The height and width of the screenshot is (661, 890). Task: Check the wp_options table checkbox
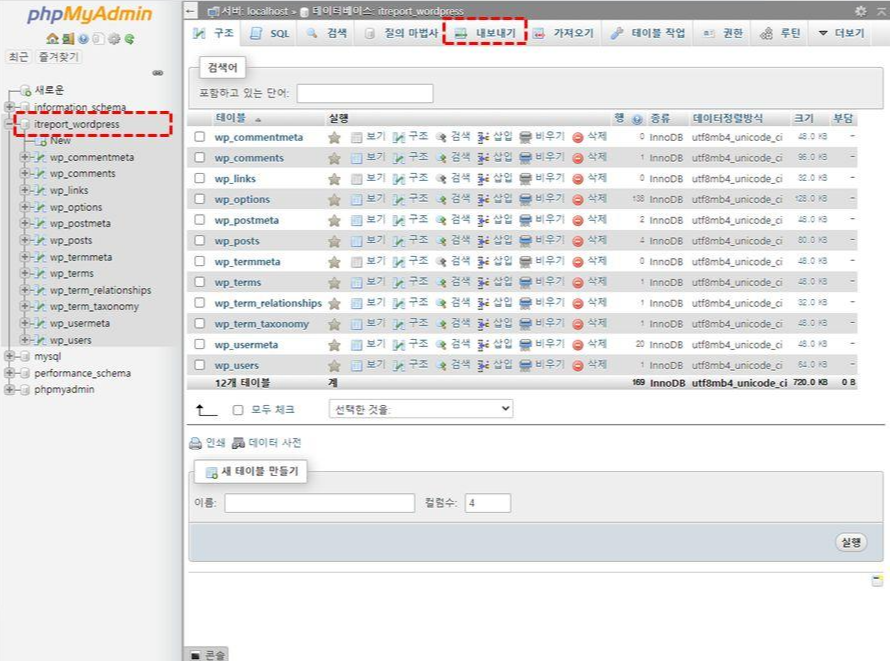(x=199, y=199)
